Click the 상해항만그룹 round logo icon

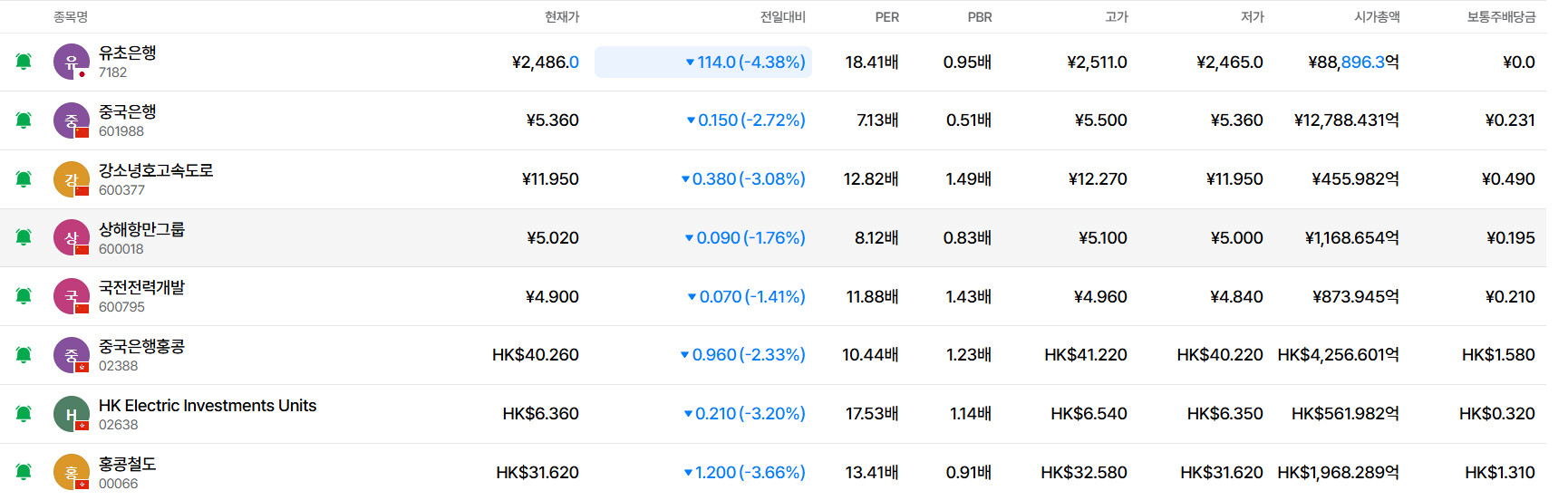[x=71, y=238]
